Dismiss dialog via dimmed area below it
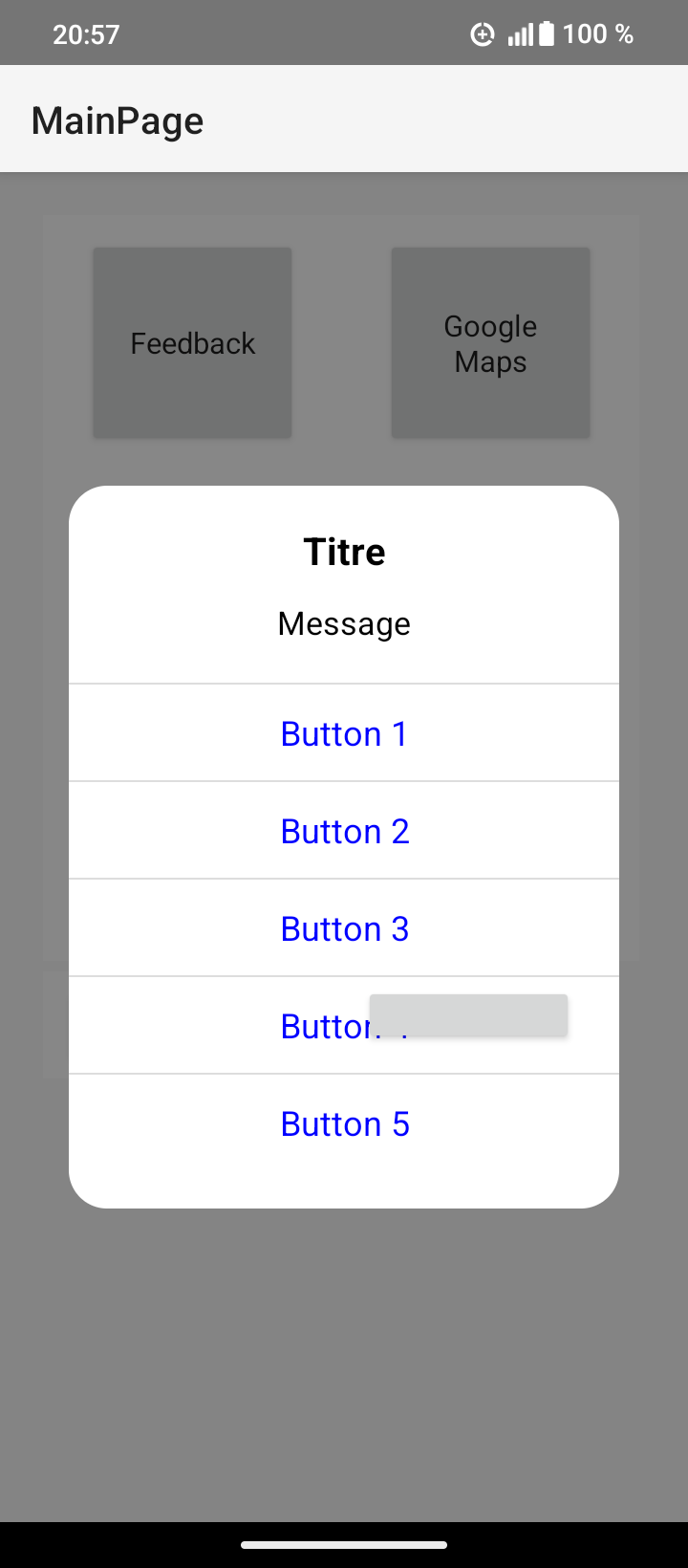This screenshot has height=1568, width=688. [344, 1358]
